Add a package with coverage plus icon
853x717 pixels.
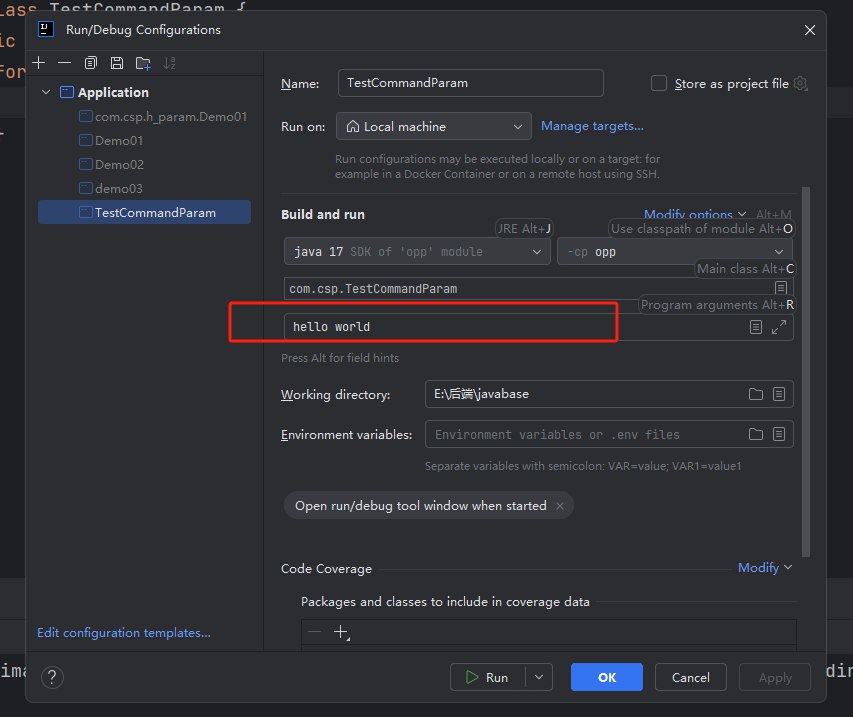(x=341, y=632)
